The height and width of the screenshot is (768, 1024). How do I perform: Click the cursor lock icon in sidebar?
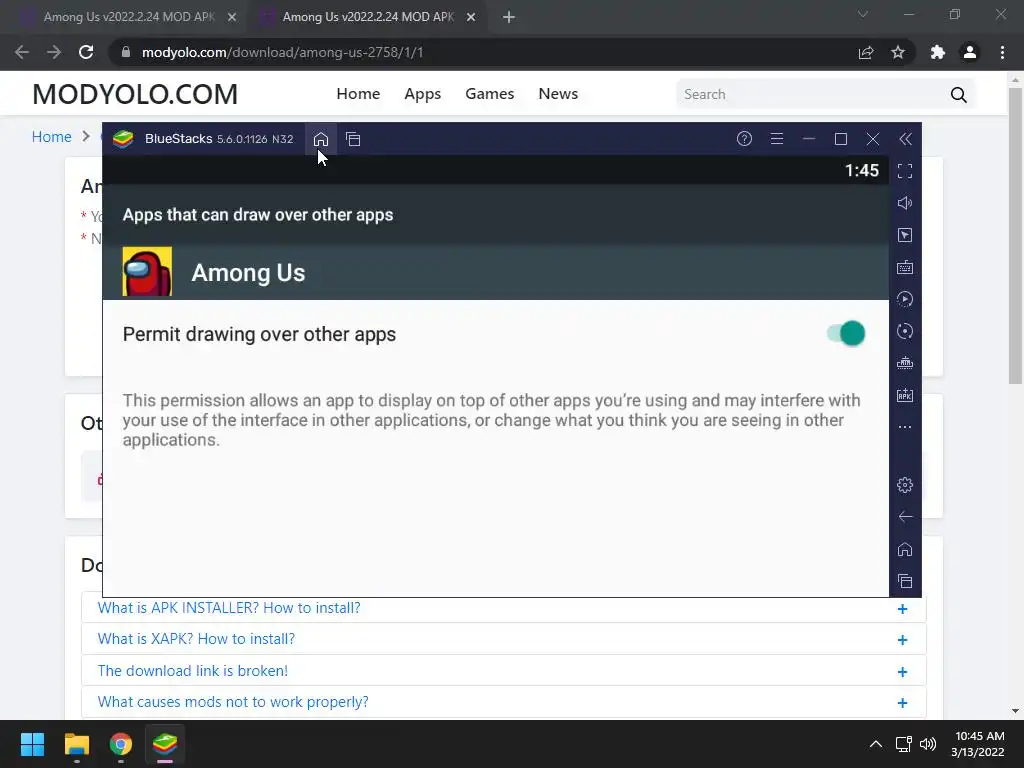[x=905, y=235]
